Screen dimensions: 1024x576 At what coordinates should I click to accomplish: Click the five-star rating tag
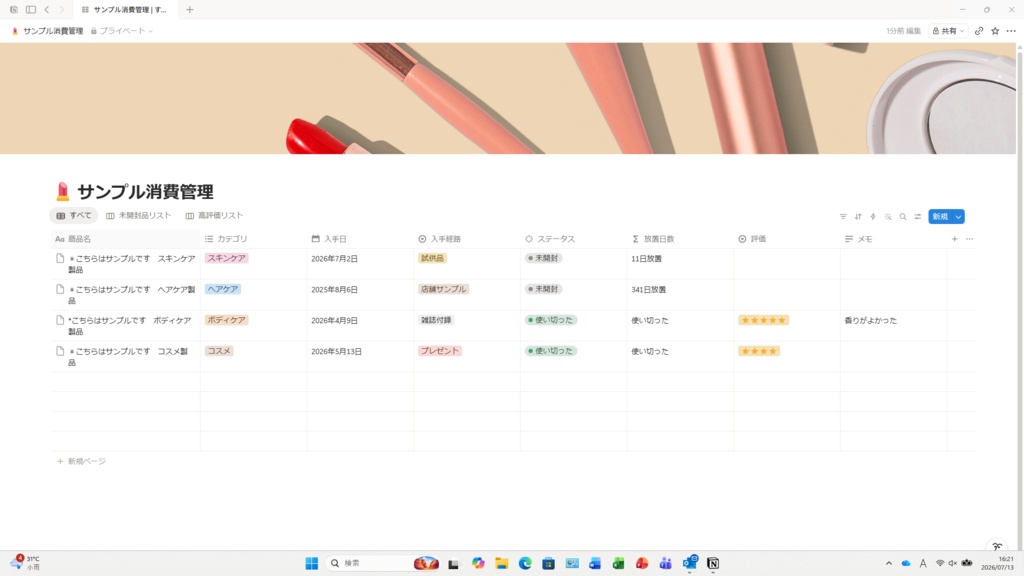tap(763, 320)
